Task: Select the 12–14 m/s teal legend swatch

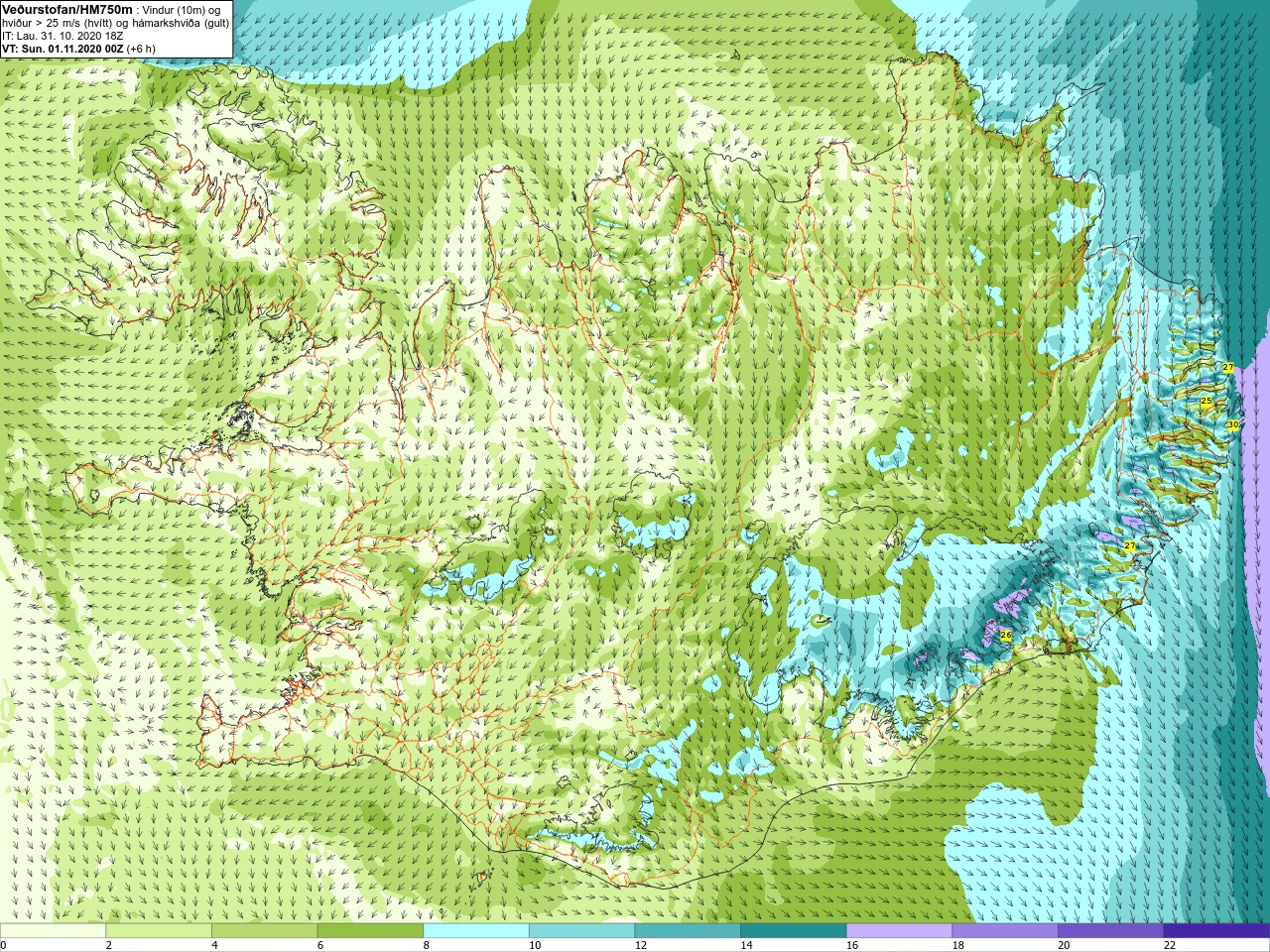Action: [688, 931]
